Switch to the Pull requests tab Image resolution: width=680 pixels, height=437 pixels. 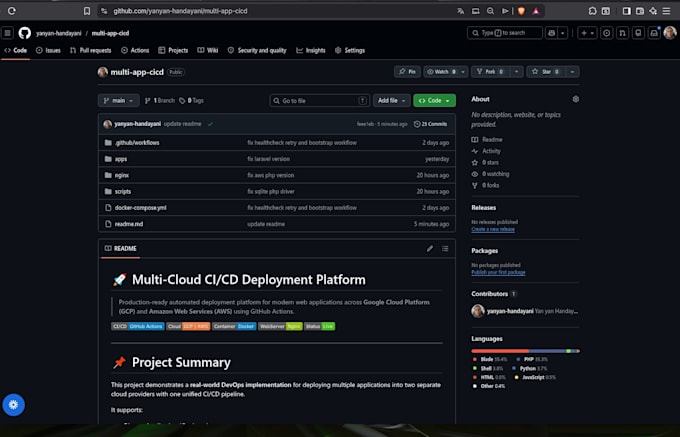90,50
